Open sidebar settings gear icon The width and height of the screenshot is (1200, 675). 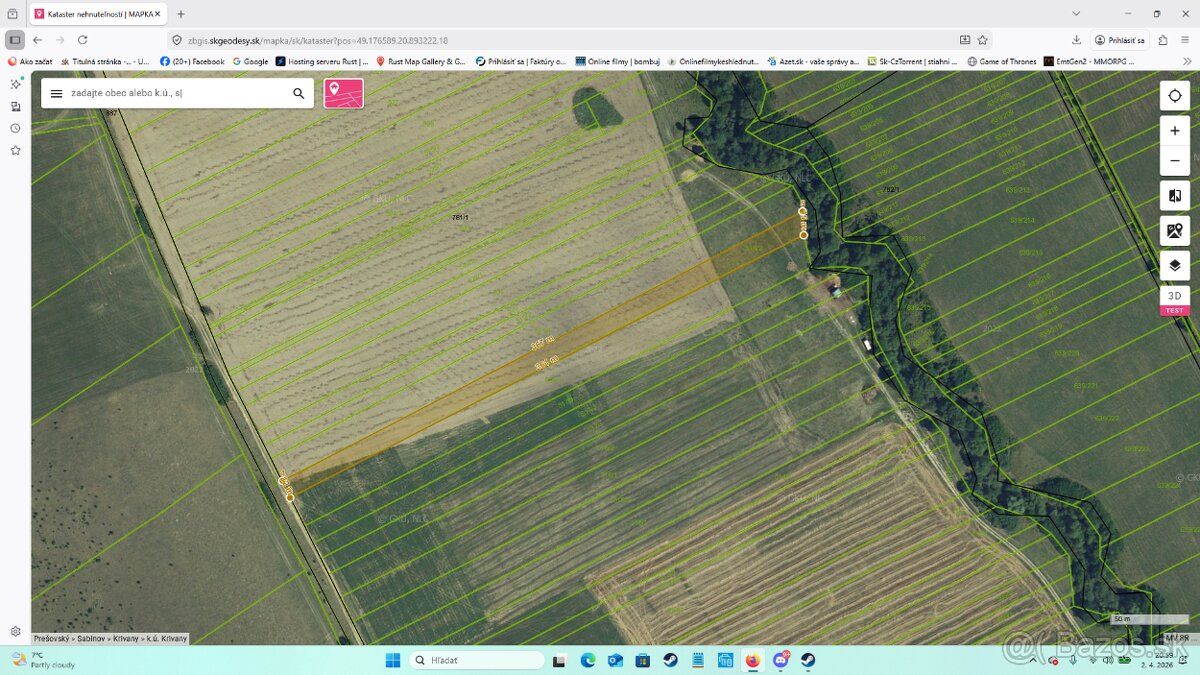point(15,631)
